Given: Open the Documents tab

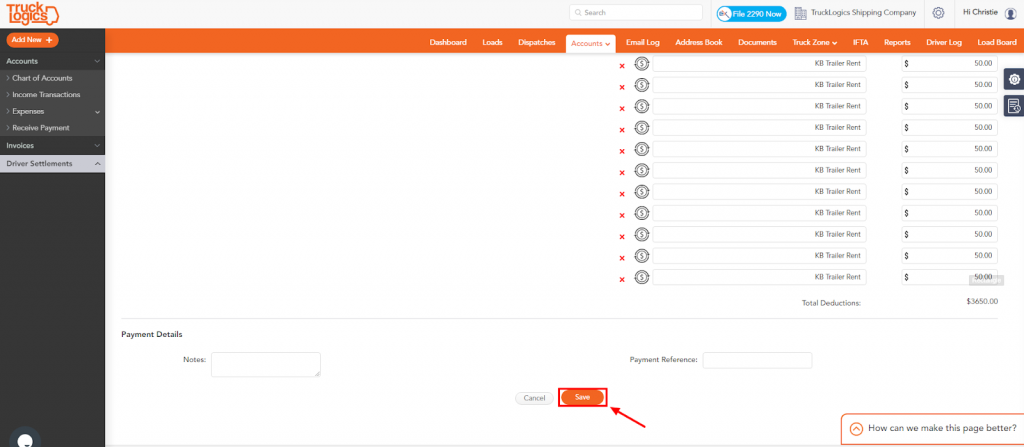Looking at the screenshot, I should 758,42.
